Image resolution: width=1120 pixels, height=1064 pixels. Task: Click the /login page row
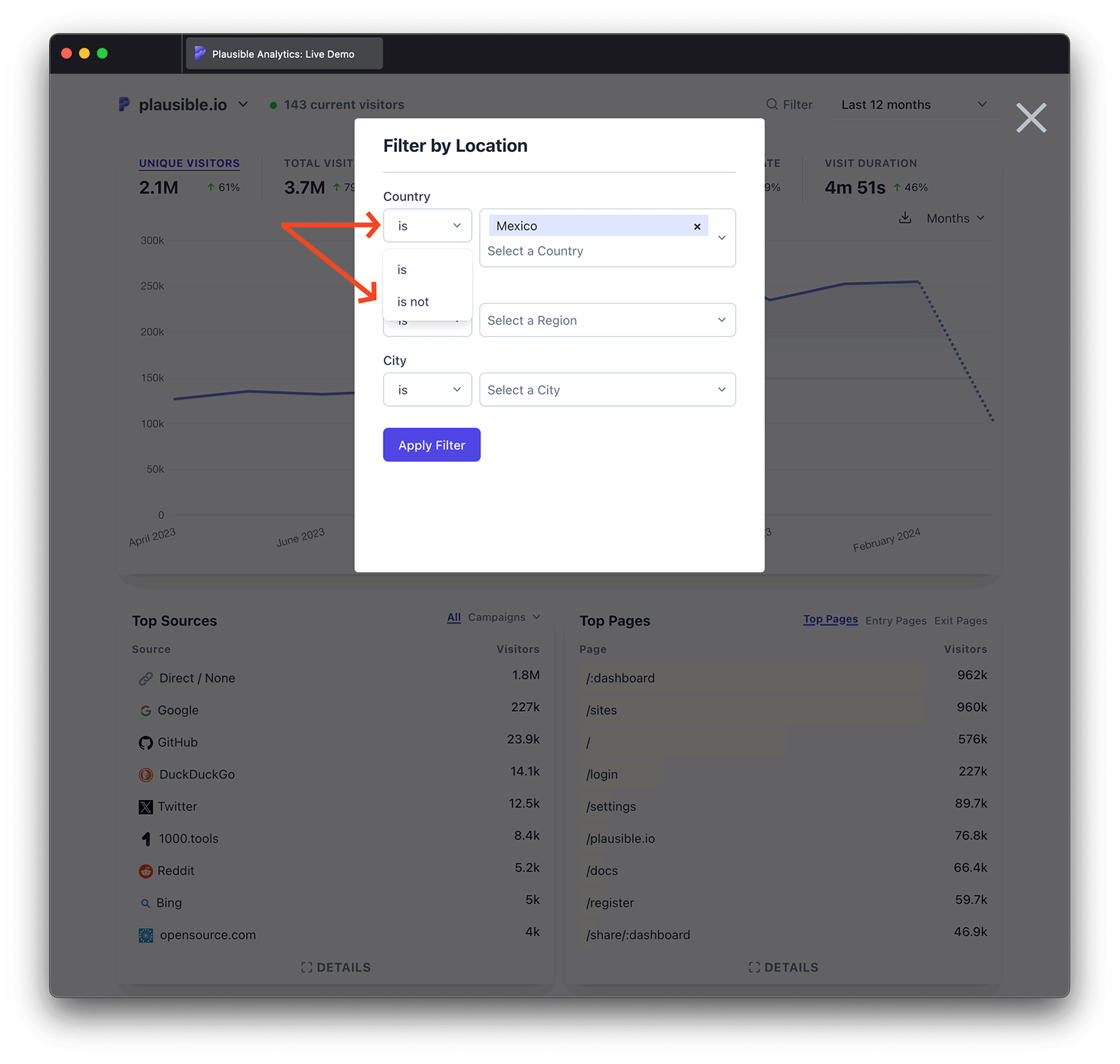pyautogui.click(x=783, y=774)
